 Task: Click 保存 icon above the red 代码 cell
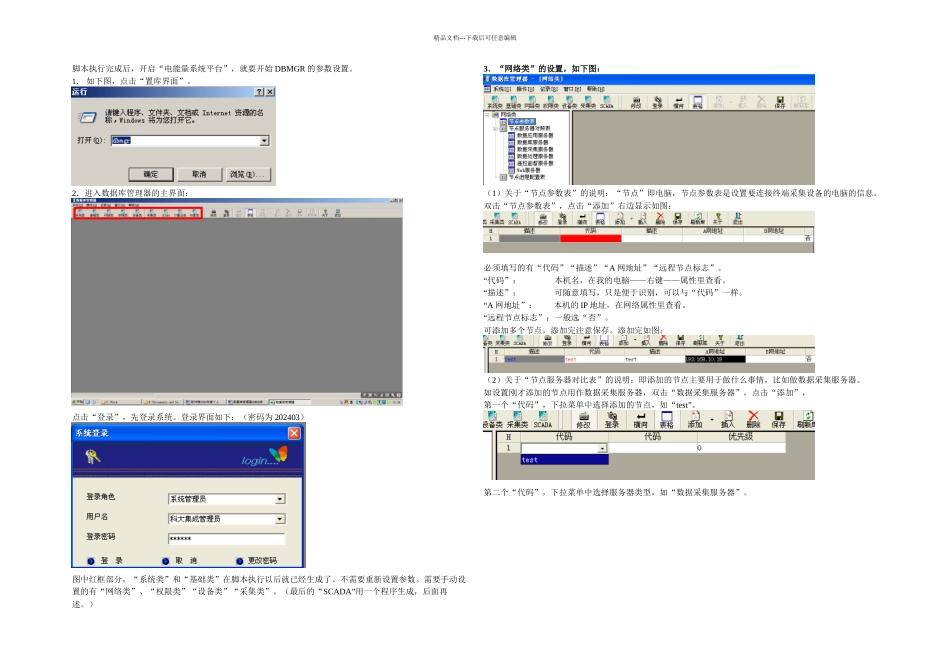[x=677, y=219]
